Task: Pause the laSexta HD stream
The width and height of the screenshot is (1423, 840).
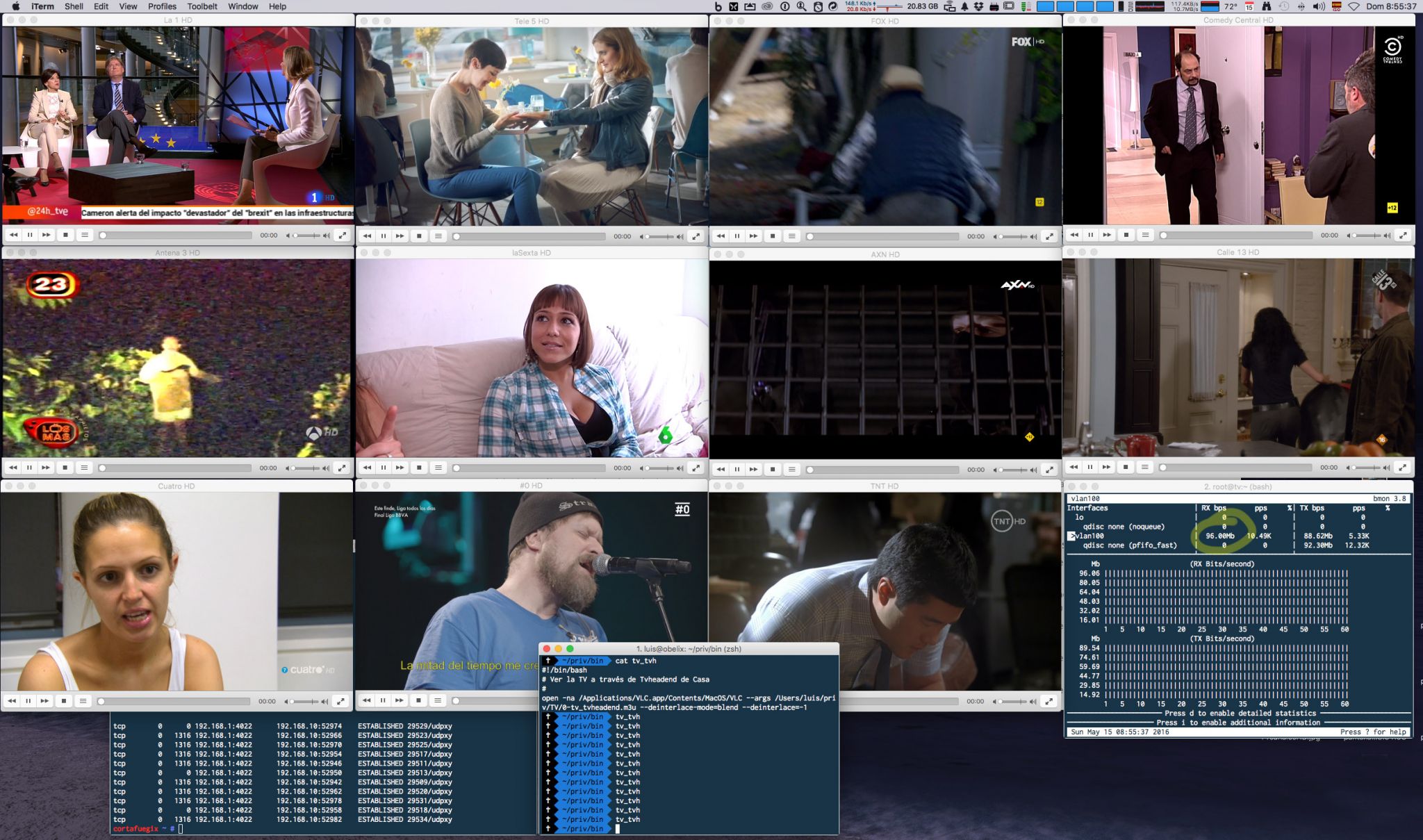Action: [384, 468]
